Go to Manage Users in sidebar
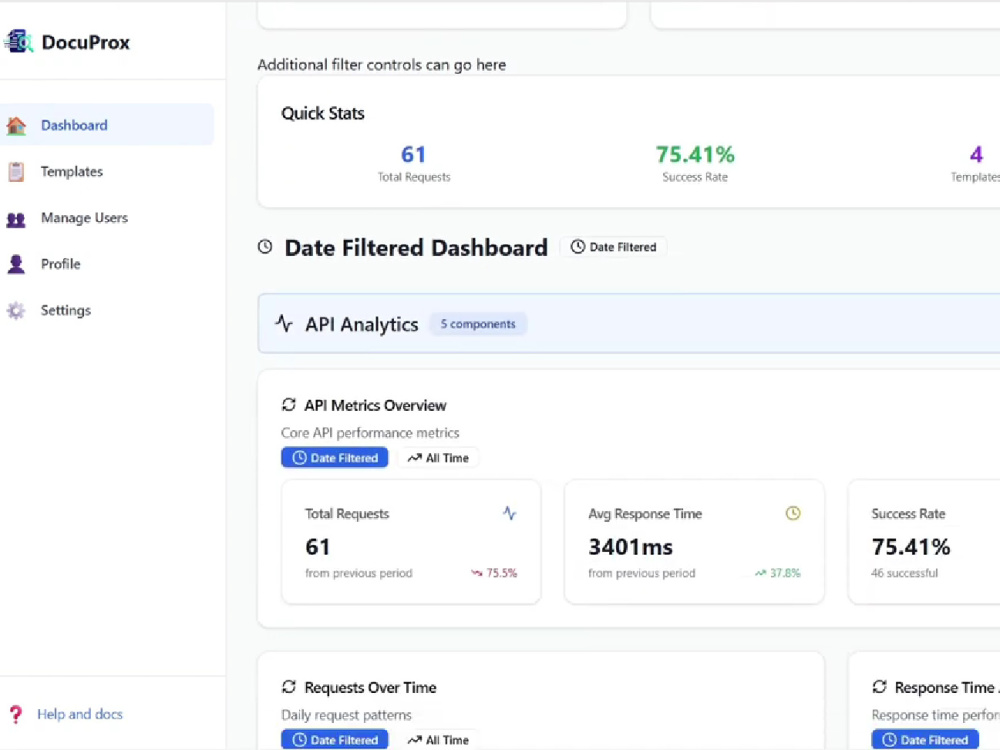This screenshot has height=750, width=1000. pyautogui.click(x=107, y=218)
